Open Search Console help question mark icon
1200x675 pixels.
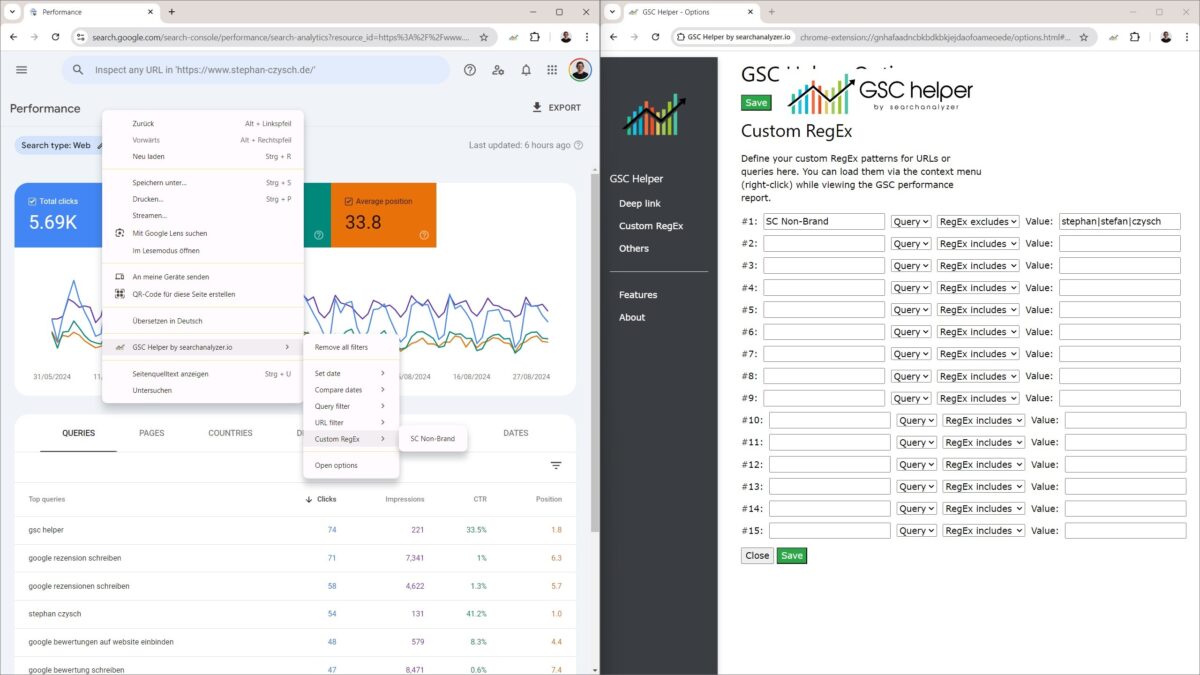(x=470, y=70)
